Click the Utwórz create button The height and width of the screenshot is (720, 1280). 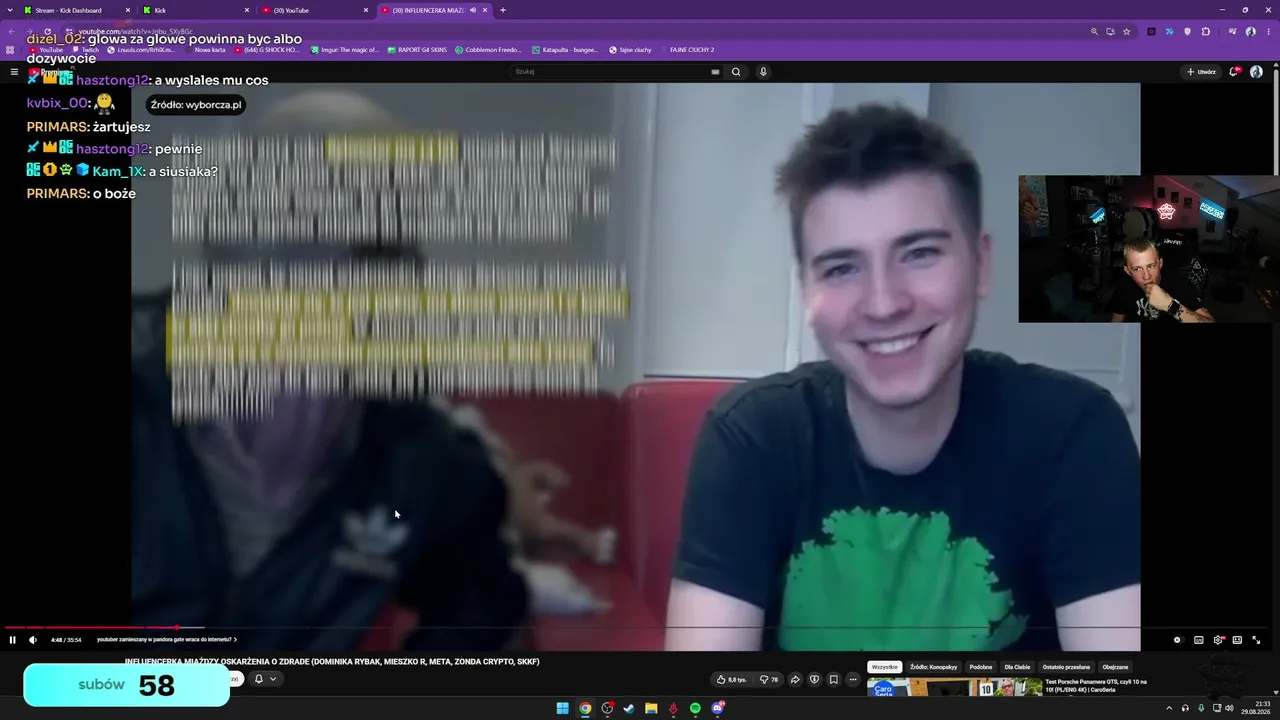point(1201,72)
